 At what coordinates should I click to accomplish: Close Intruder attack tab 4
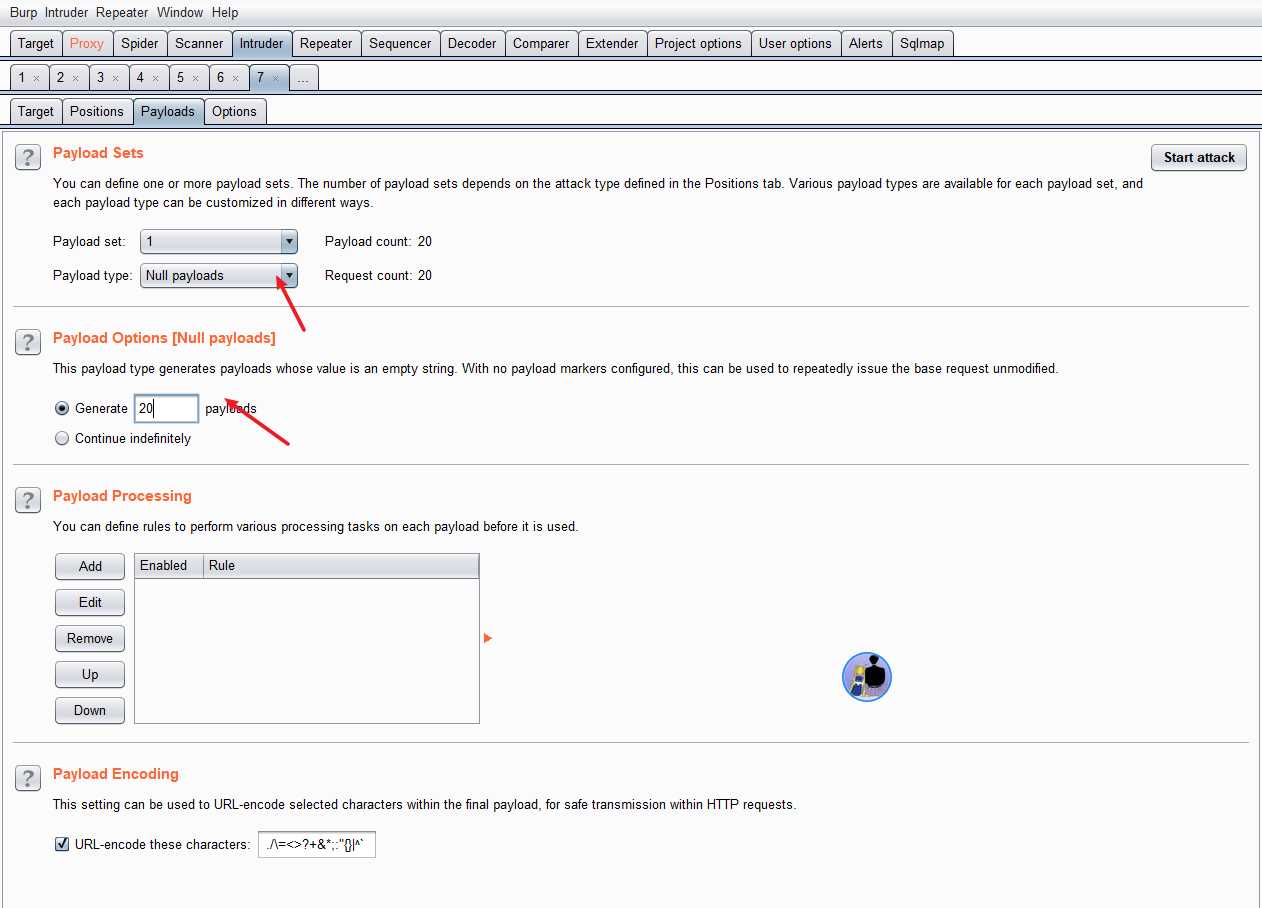click(155, 78)
